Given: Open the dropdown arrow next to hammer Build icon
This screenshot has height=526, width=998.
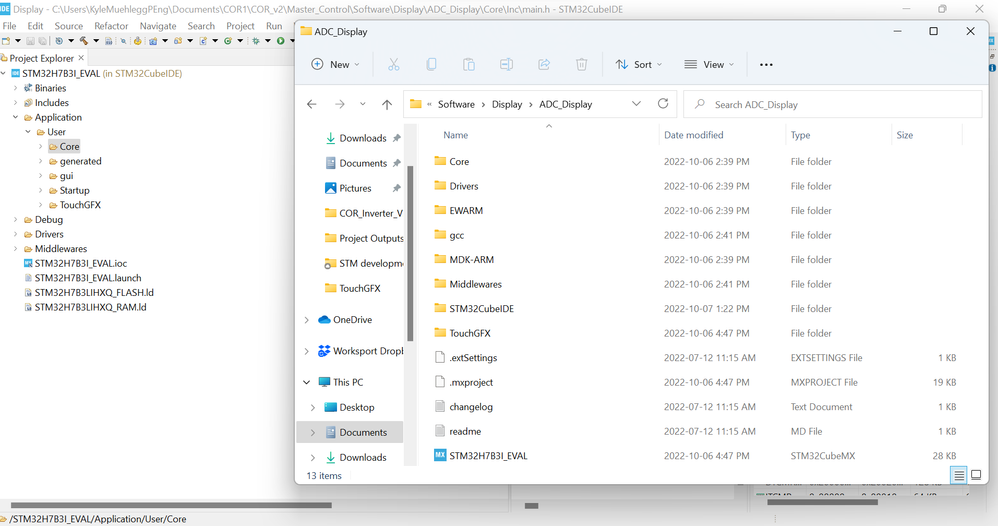Looking at the screenshot, I should pyautogui.click(x=96, y=41).
